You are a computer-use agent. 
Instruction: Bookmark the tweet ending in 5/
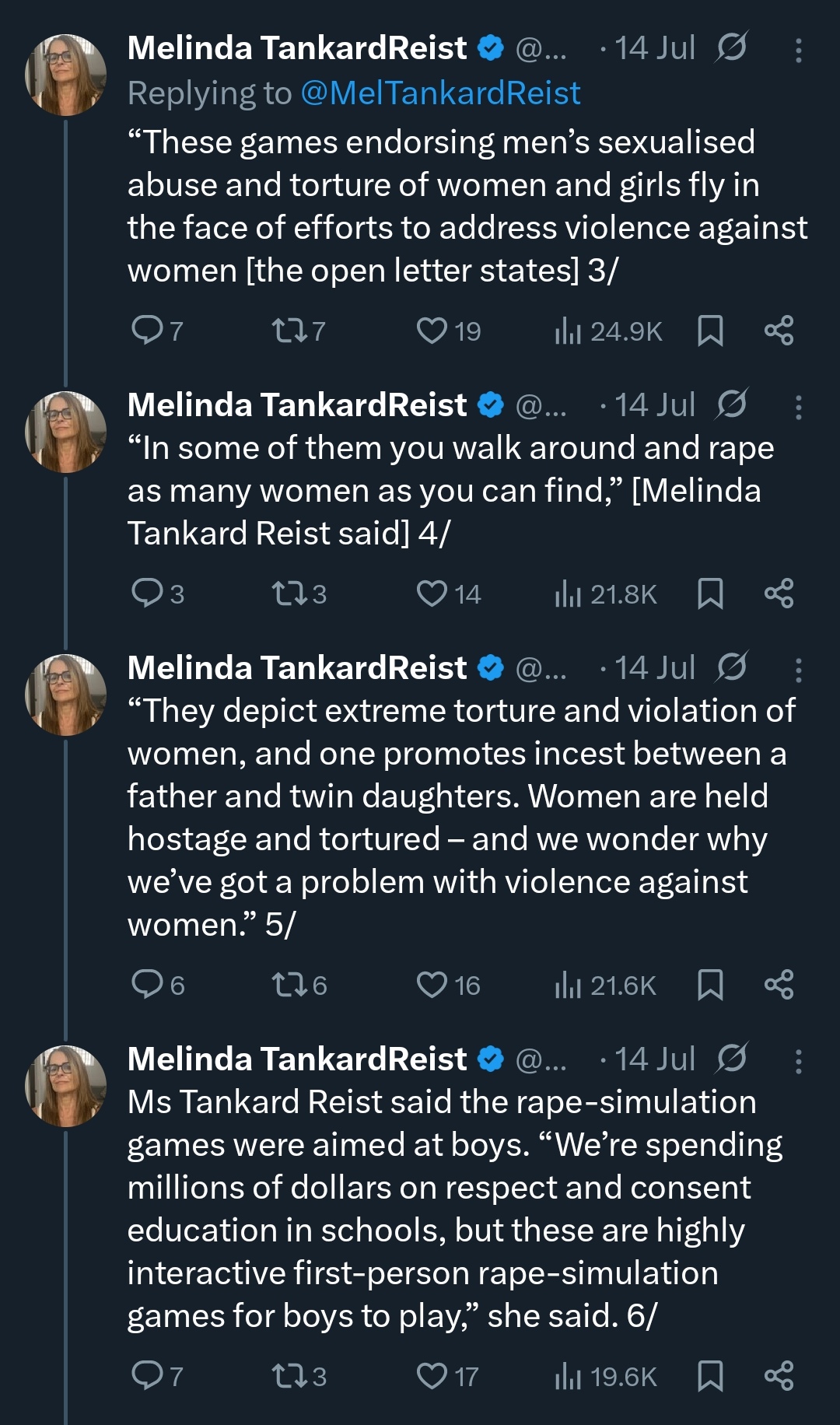[710, 985]
